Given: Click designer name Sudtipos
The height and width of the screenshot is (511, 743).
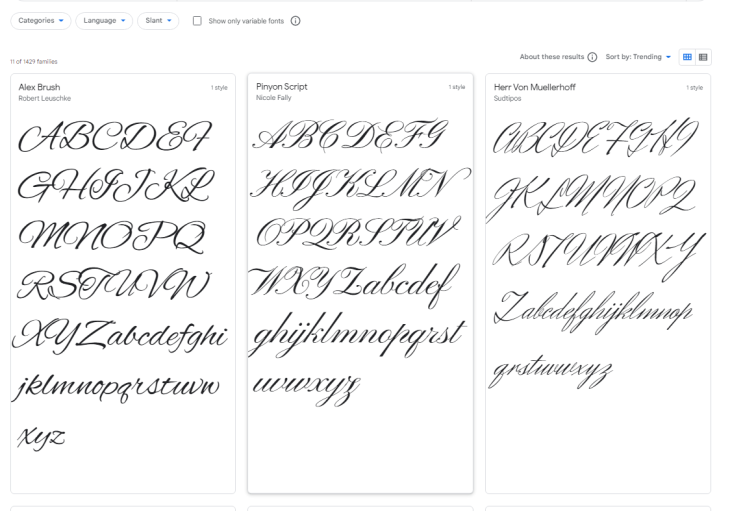Looking at the screenshot, I should point(507,99).
